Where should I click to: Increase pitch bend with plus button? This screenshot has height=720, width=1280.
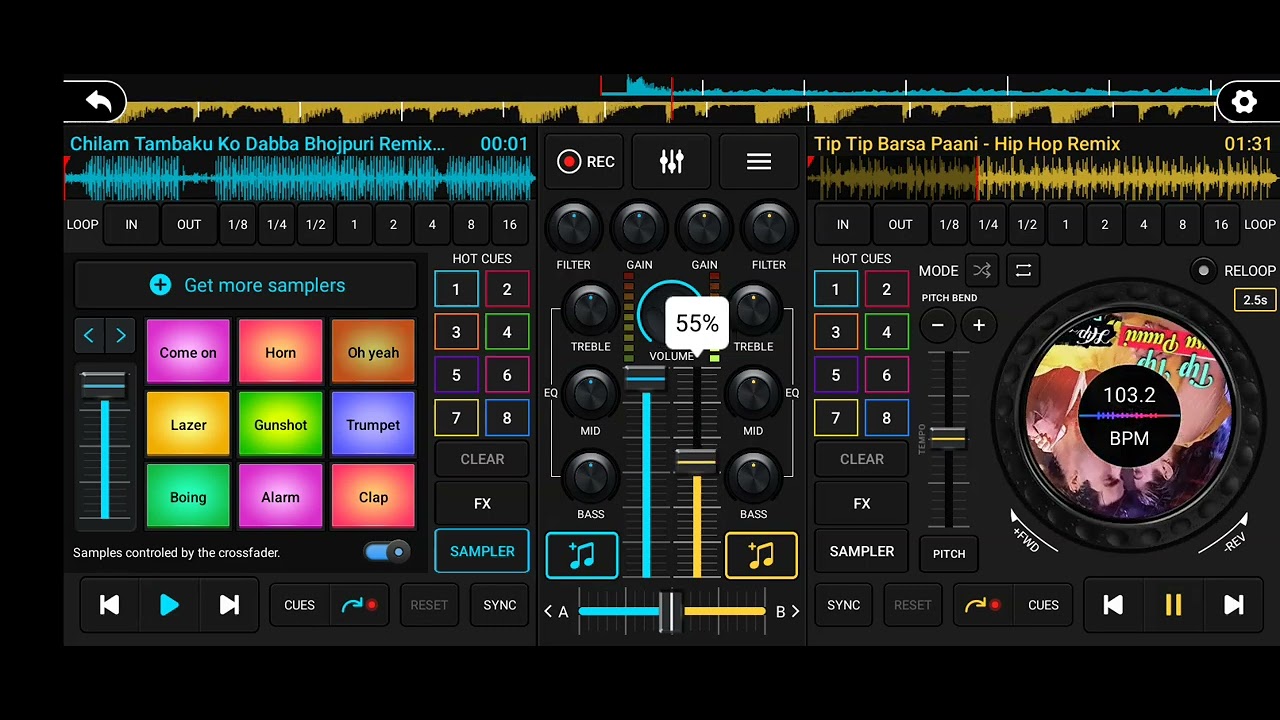pos(979,325)
